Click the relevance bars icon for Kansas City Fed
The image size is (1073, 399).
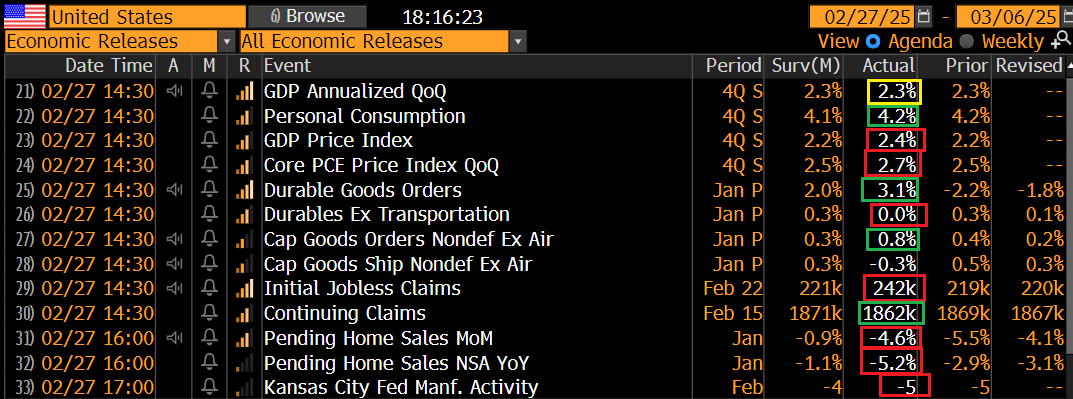(244, 387)
